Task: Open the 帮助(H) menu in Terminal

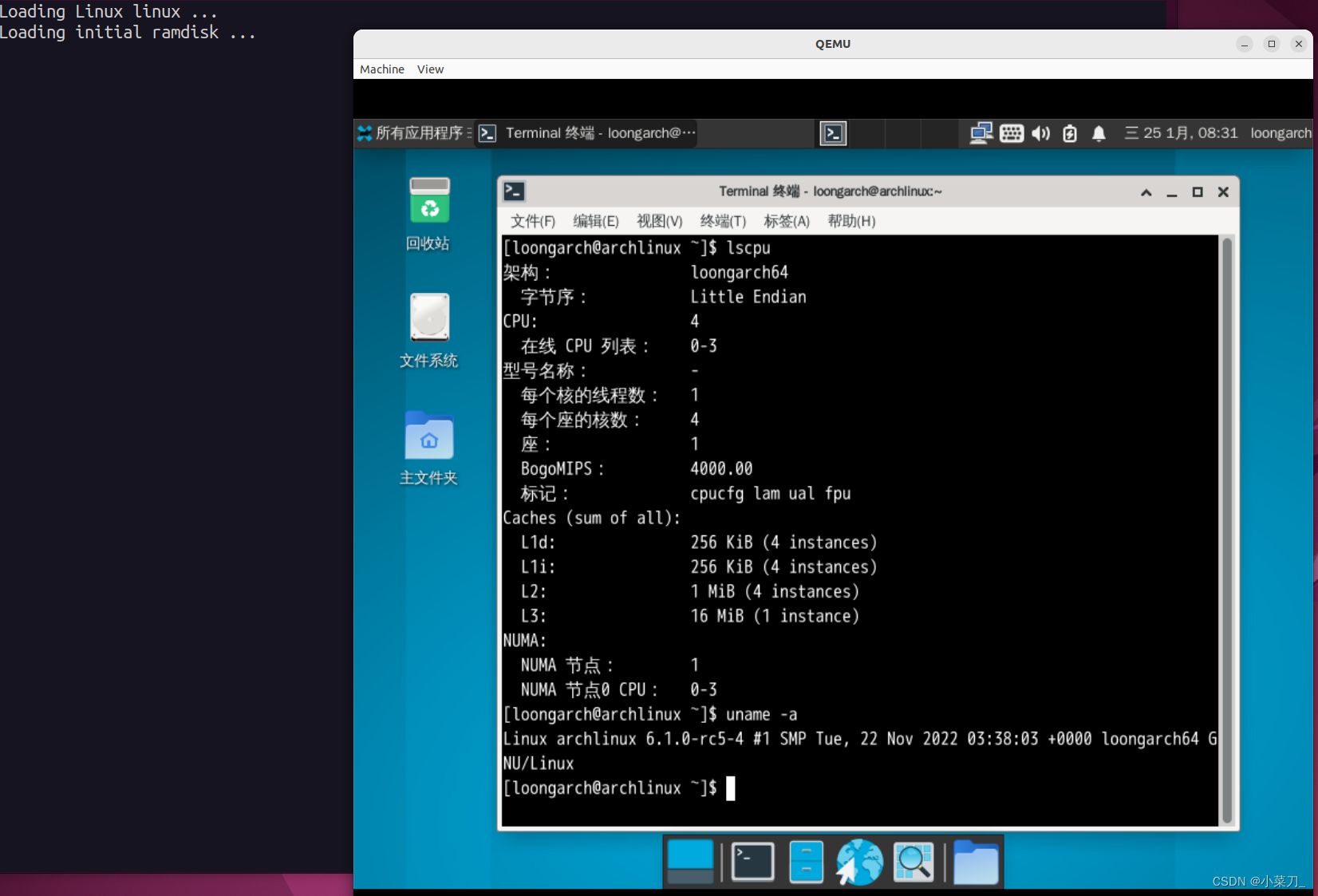Action: pos(851,221)
